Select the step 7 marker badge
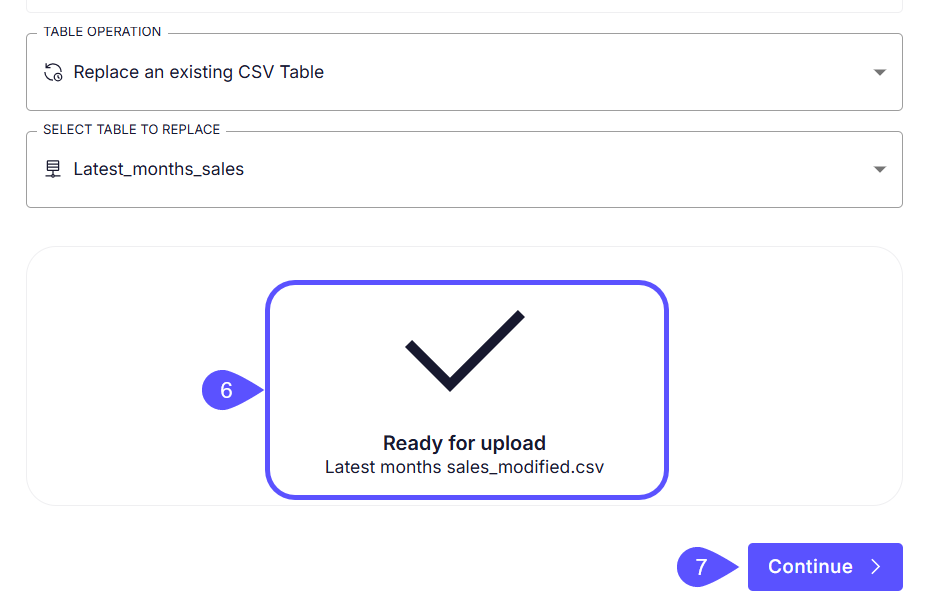The image size is (925, 604). (700, 566)
